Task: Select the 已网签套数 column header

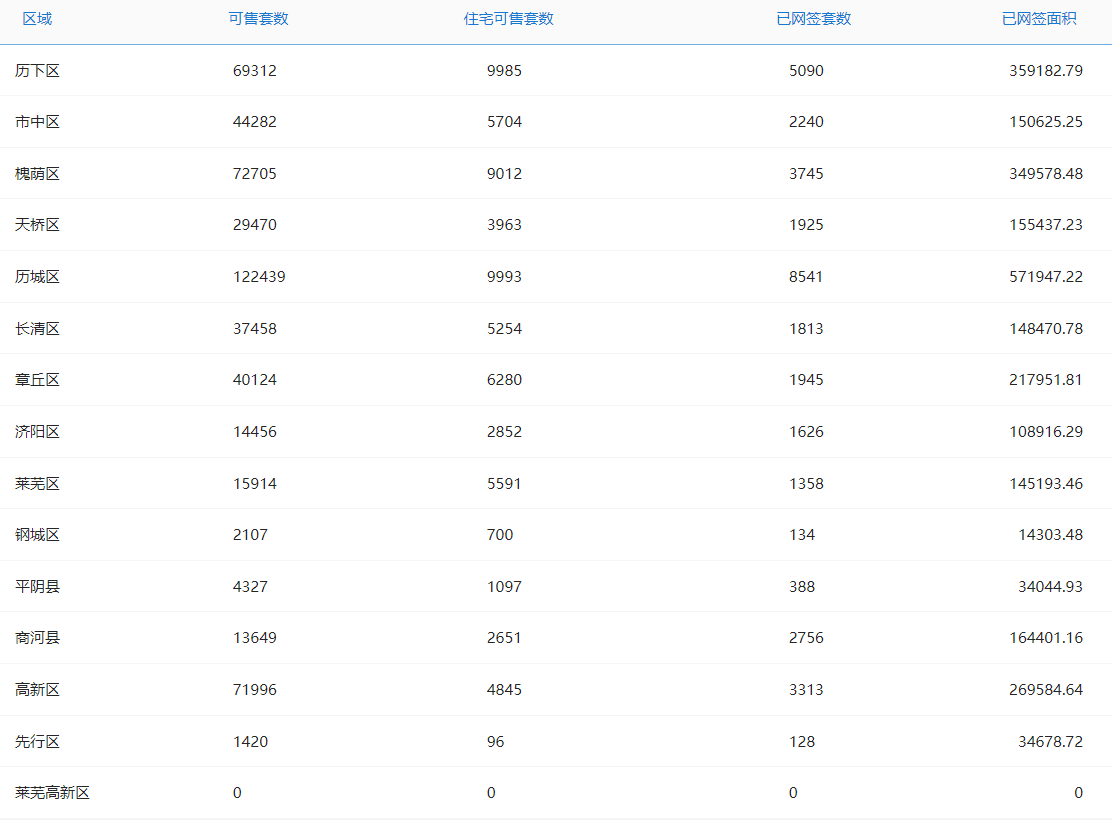Action: (813, 19)
